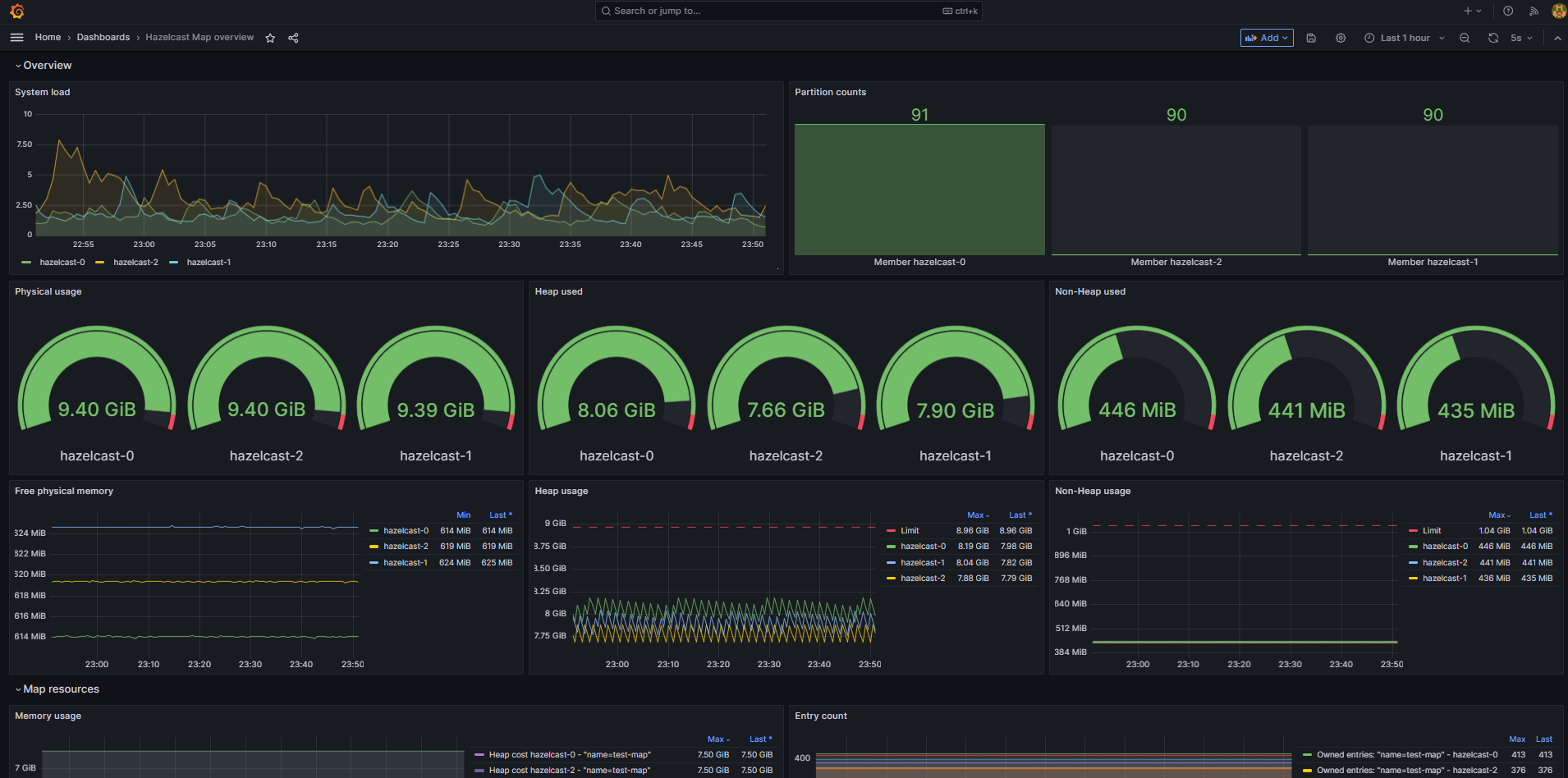Screen dimensions: 1568x778
Task: Save the dashboard using disk icon
Action: [1311, 38]
